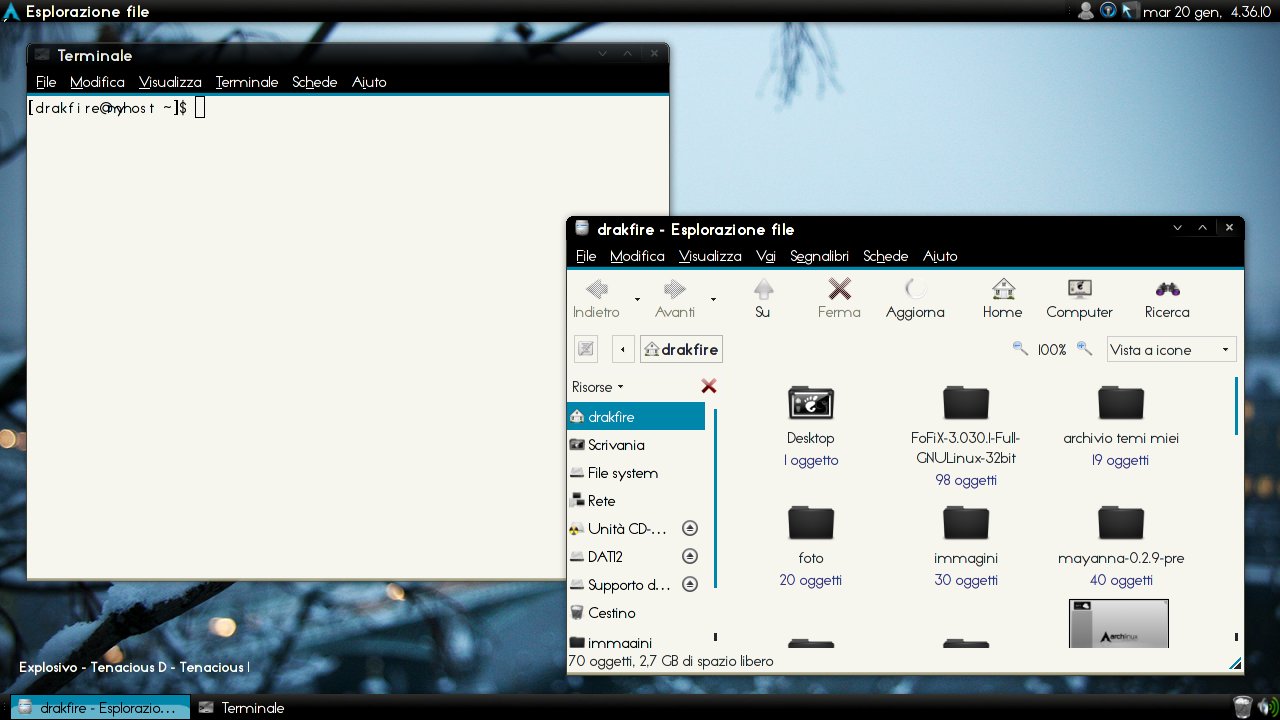
Task: Open Computer from the toolbar
Action: point(1079,299)
